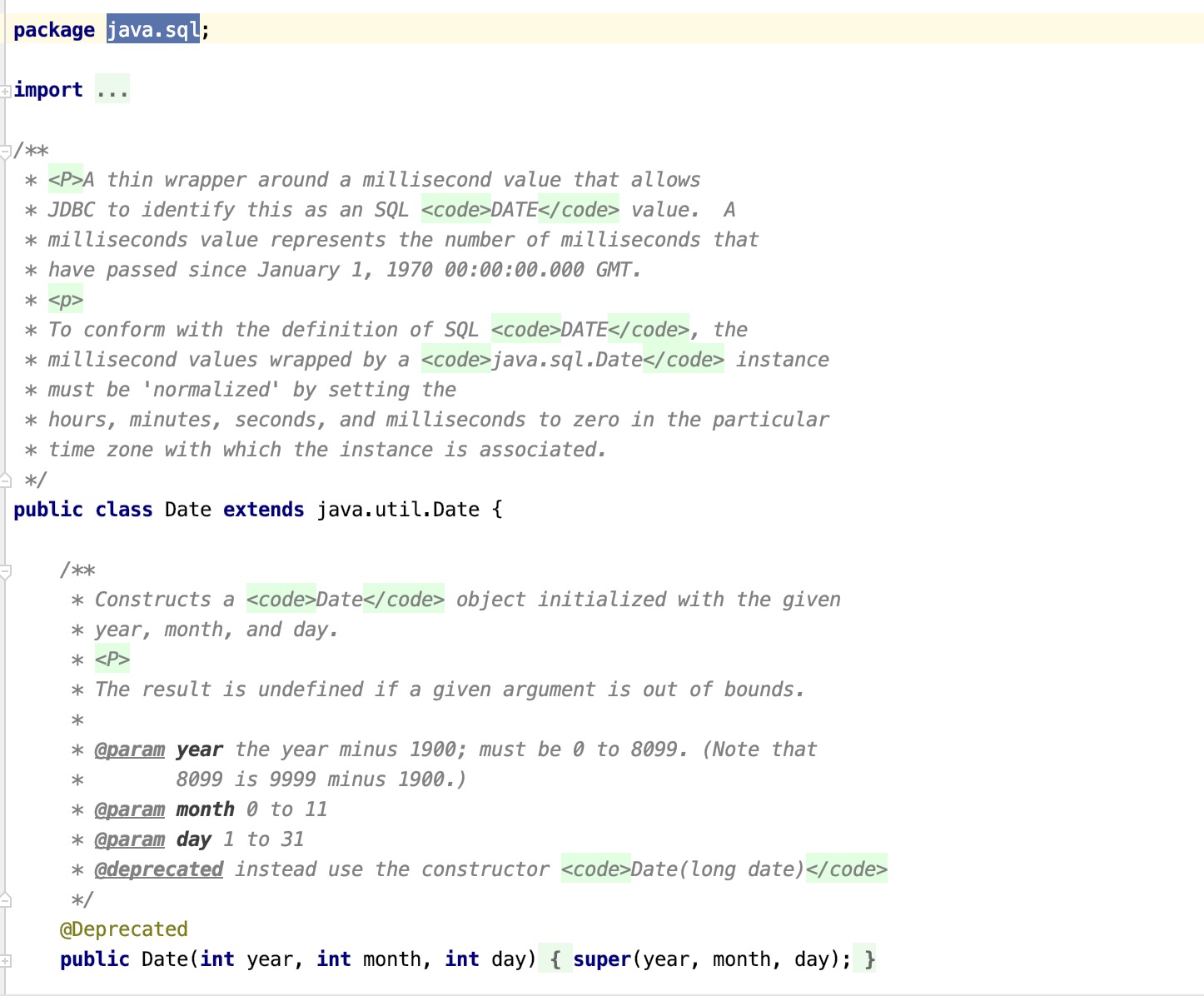Screen dimensions: 1204x996
Task: Click the superclass java.util.Date
Action: [x=397, y=509]
